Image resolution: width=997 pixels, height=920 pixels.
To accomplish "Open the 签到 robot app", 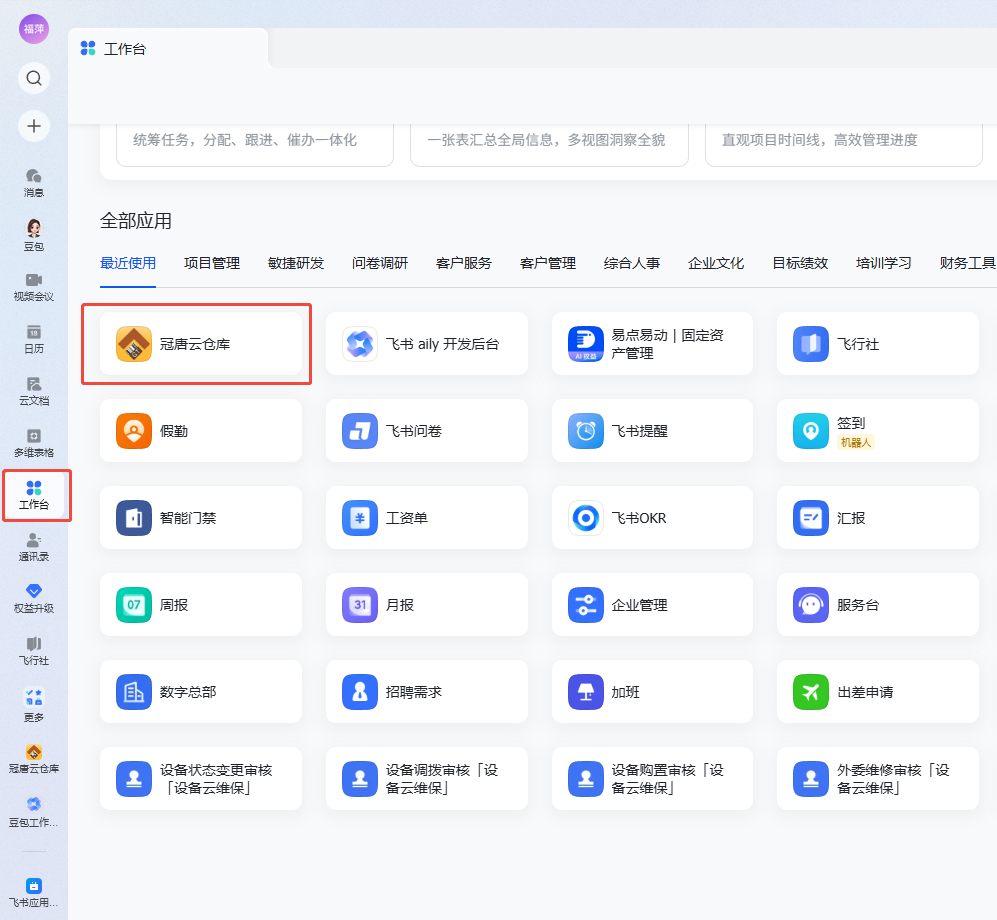I will coord(877,431).
